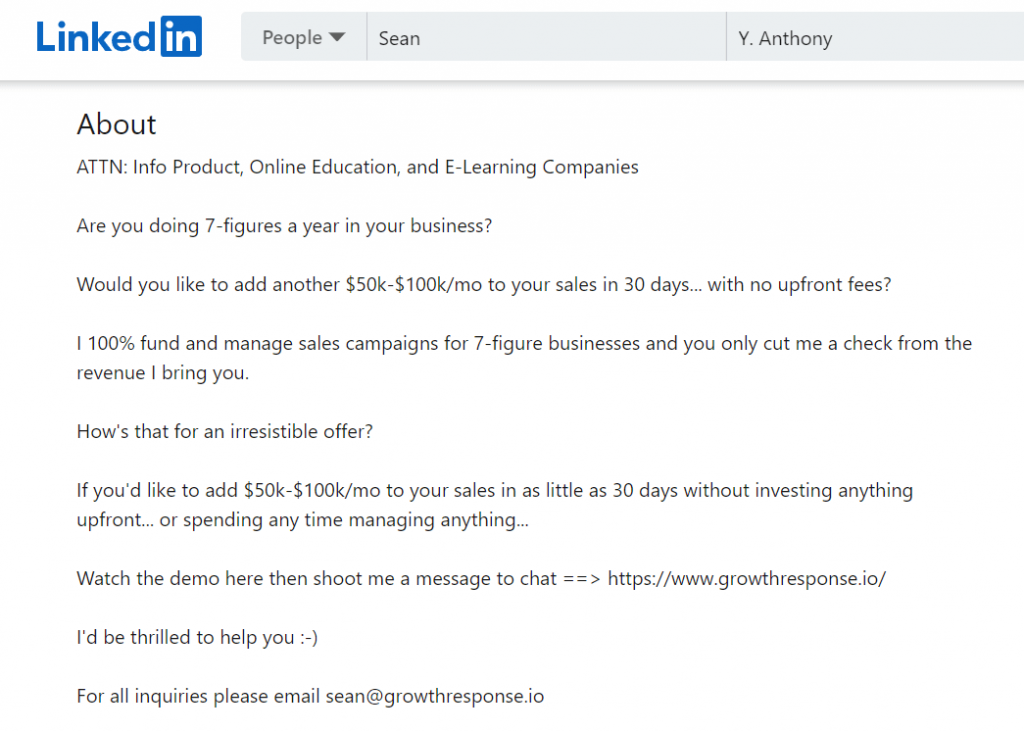Click the LinkedIn logo
This screenshot has width=1024, height=732.
[x=119, y=37]
